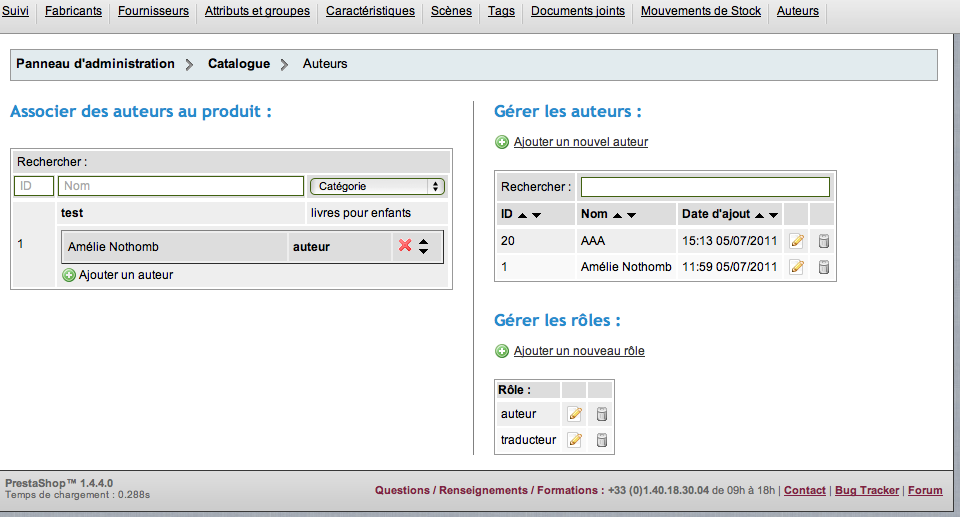Open the Fabricants tab
This screenshot has height=517, width=960.
[73, 11]
